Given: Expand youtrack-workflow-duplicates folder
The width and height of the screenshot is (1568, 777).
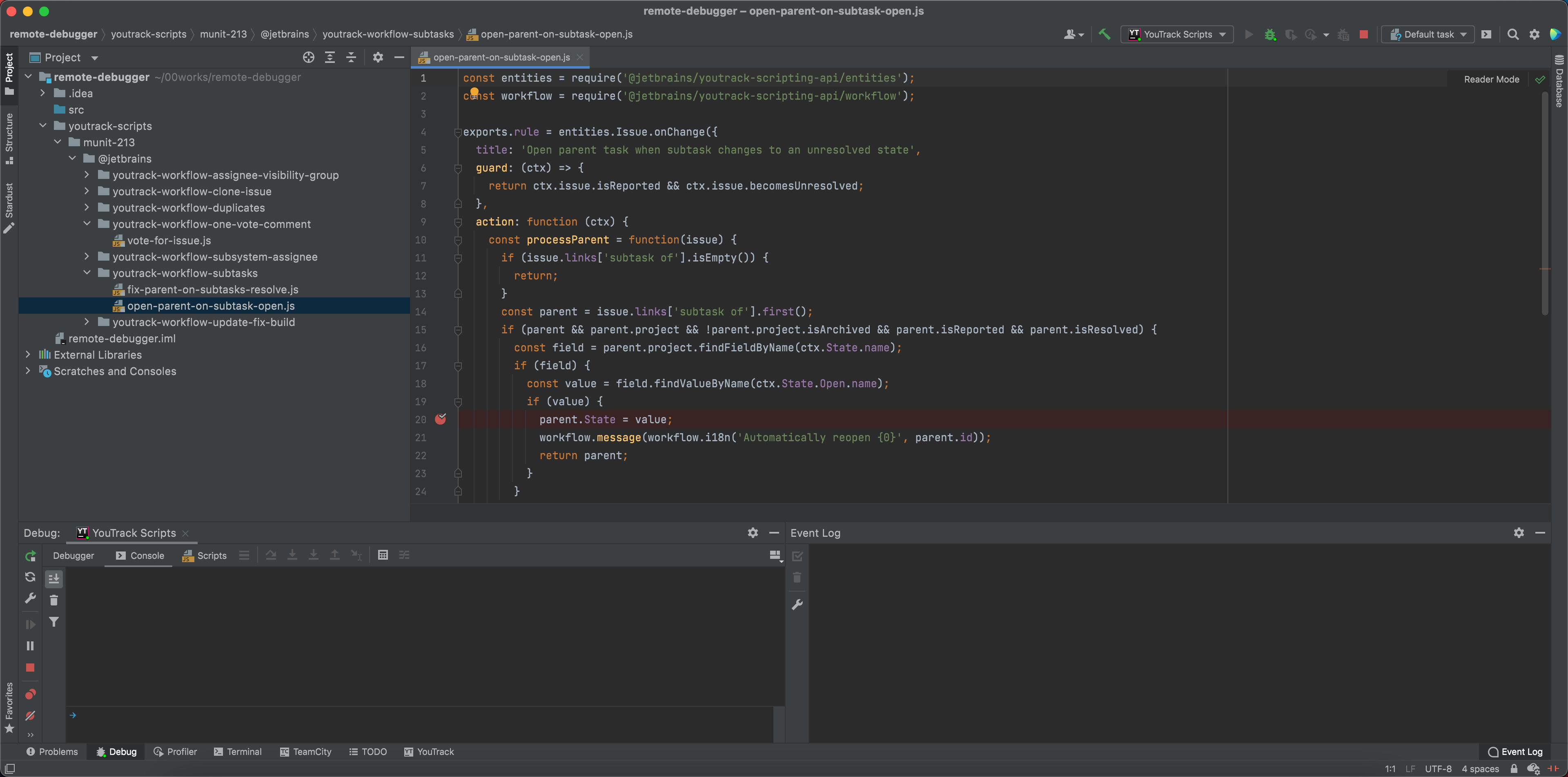Looking at the screenshot, I should pyautogui.click(x=87, y=208).
